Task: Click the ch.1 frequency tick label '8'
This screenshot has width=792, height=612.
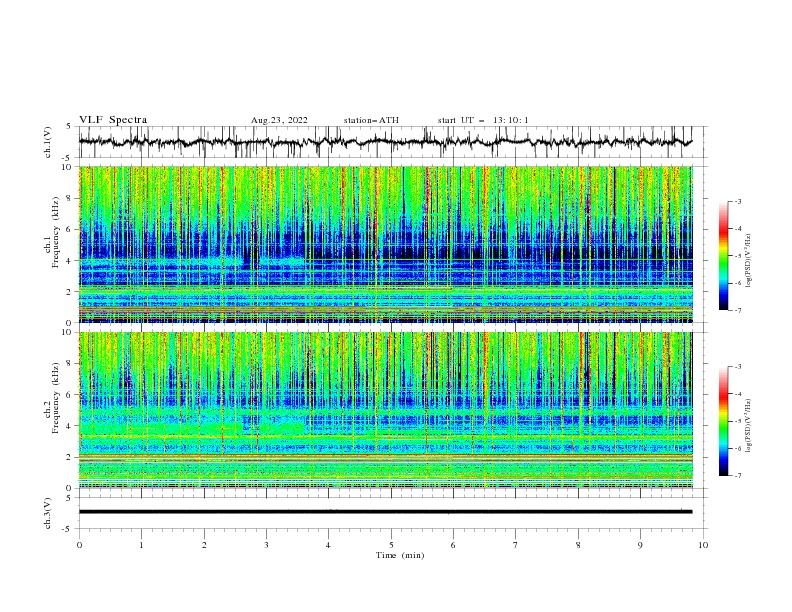Action: click(71, 198)
